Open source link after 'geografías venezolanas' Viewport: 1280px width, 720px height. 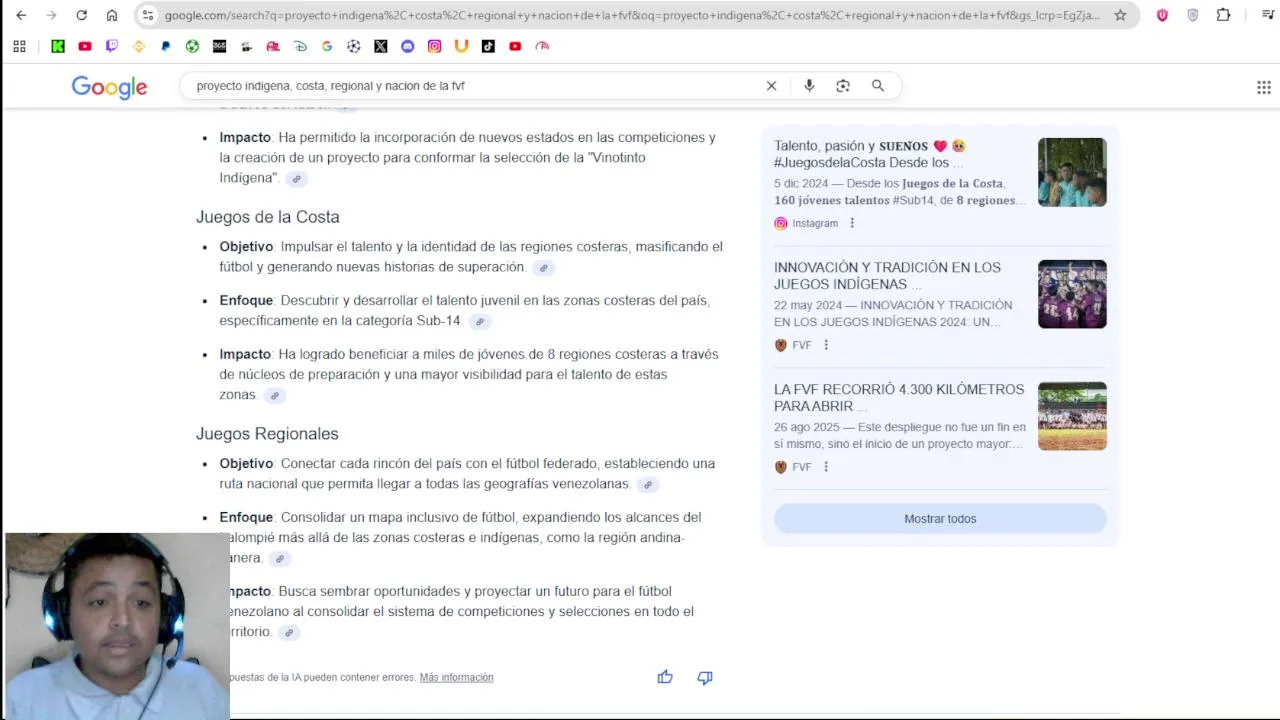coord(647,485)
